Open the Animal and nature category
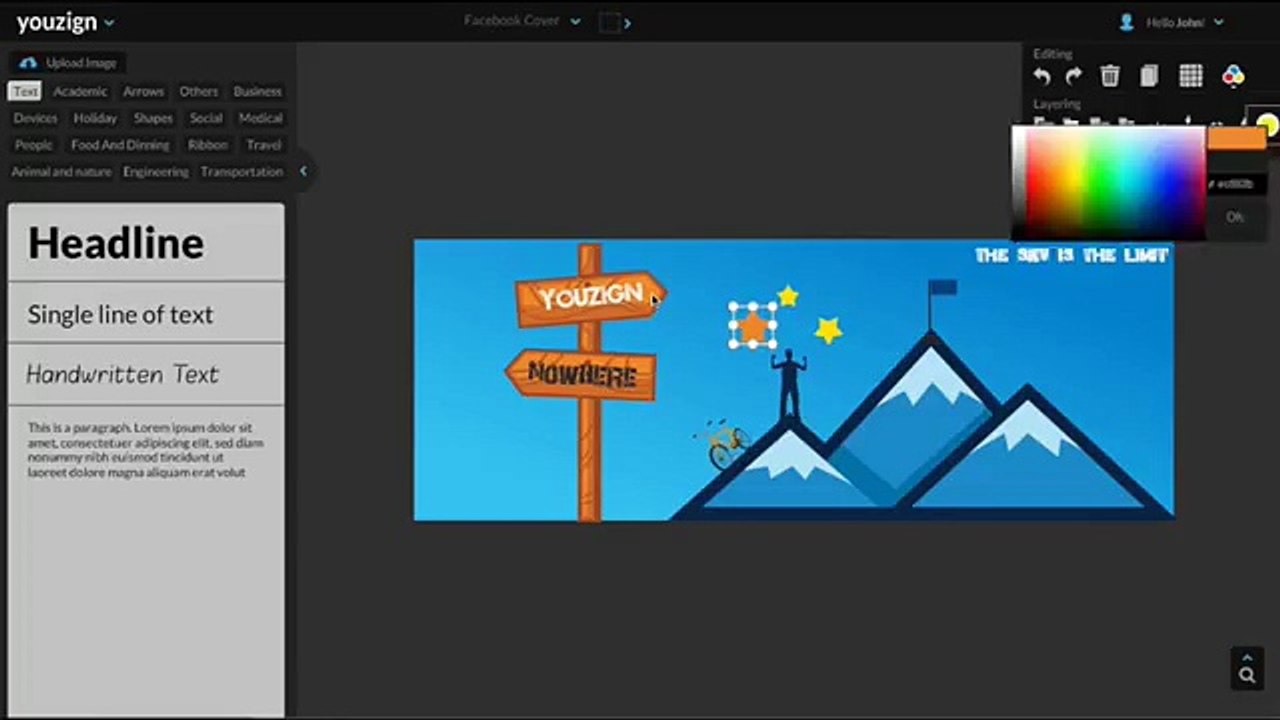This screenshot has height=720, width=1280. (61, 172)
